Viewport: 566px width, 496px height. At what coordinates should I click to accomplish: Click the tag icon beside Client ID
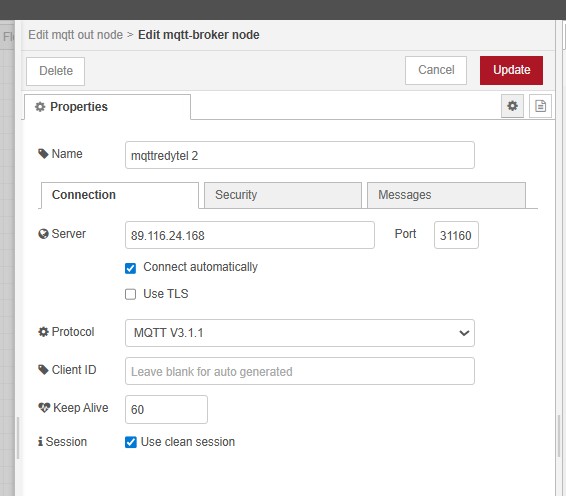[x=43, y=370]
